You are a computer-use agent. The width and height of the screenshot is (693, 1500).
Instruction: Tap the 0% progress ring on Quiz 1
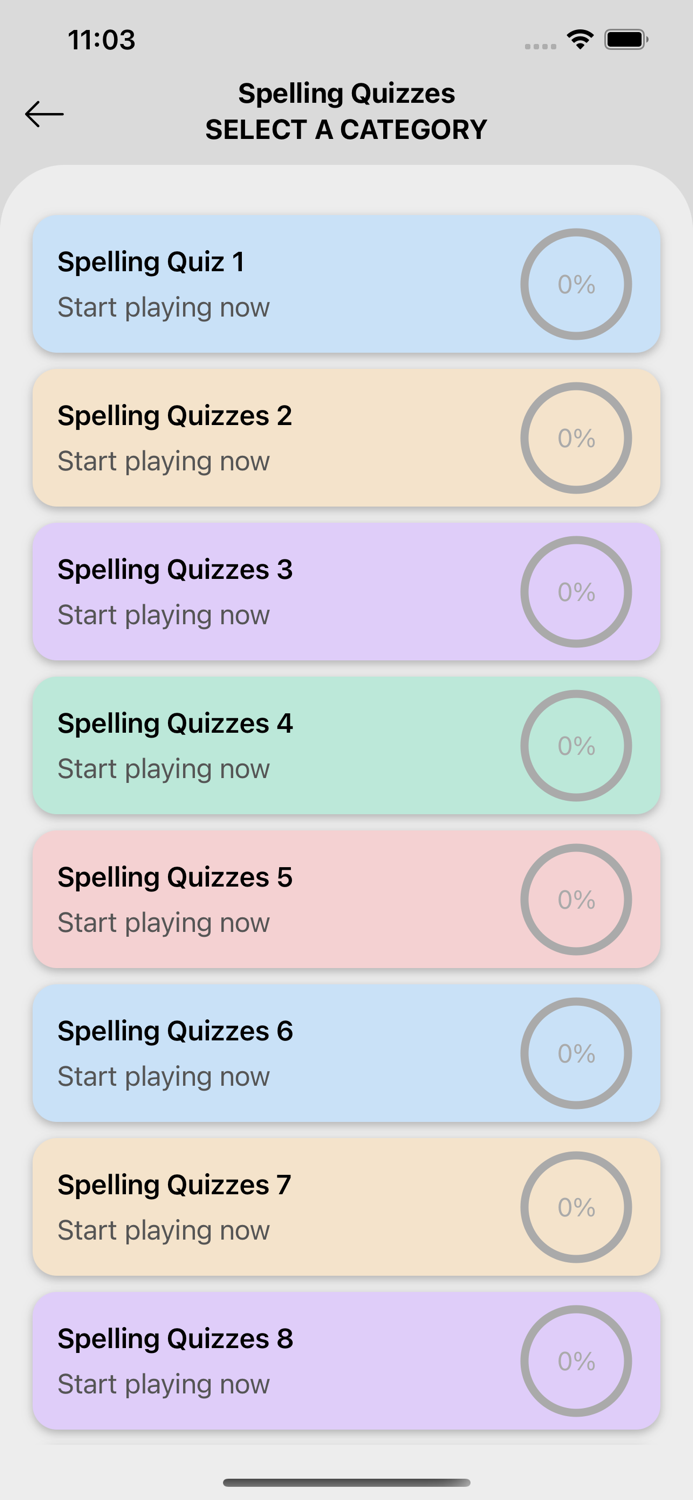click(x=577, y=284)
